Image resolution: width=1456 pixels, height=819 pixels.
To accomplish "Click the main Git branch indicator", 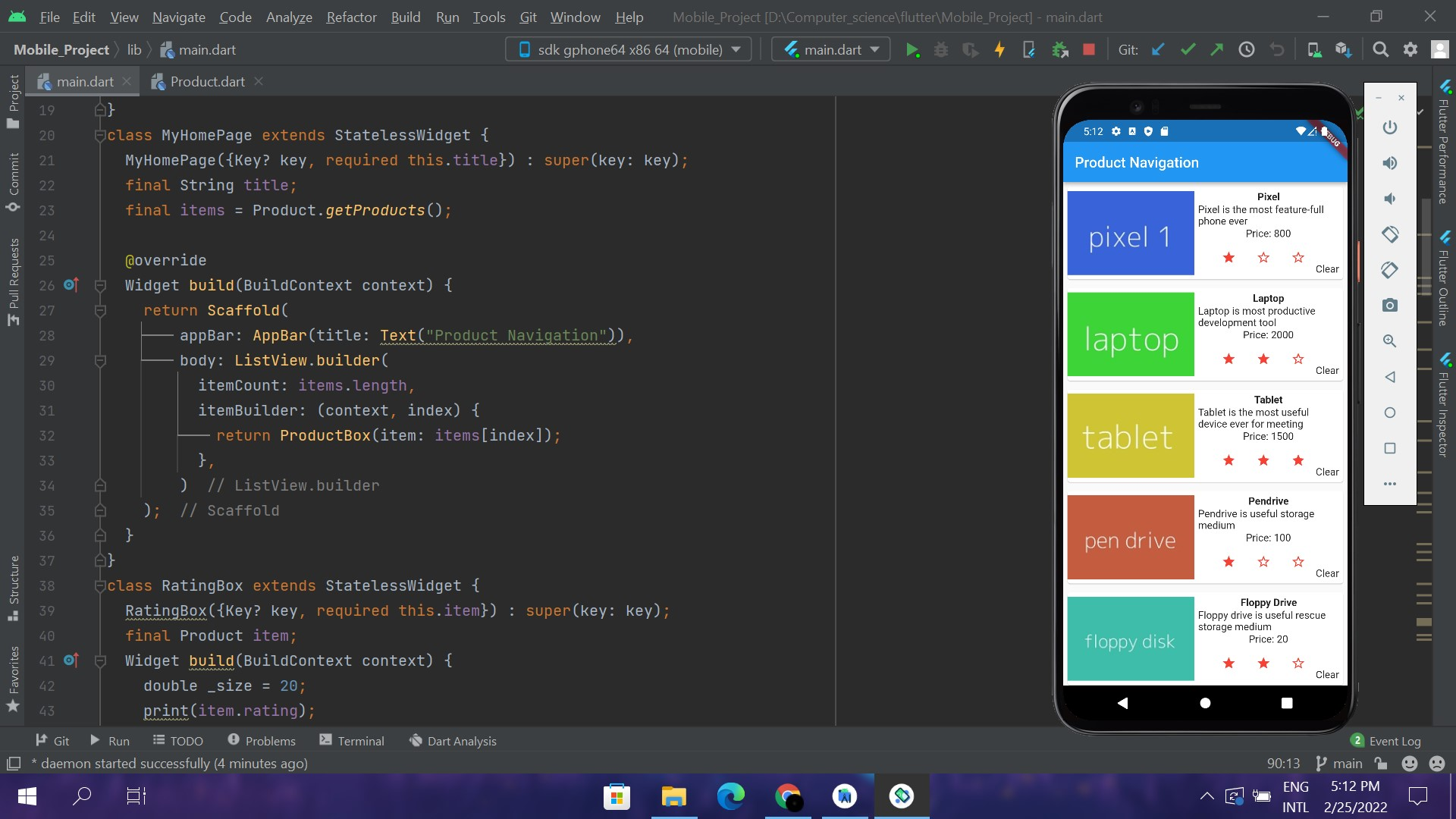I will coord(1339,764).
